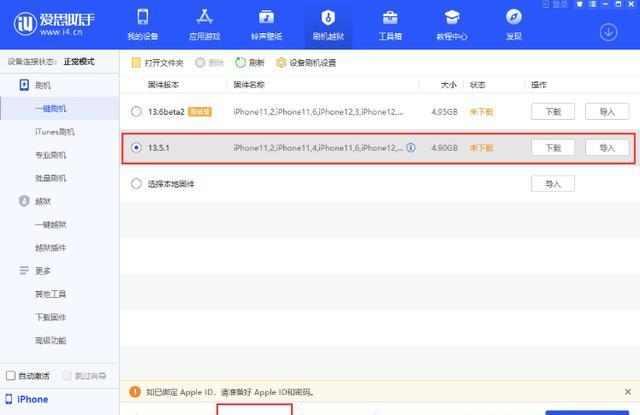Switch to the 刷机越狱 tab

click(328, 24)
